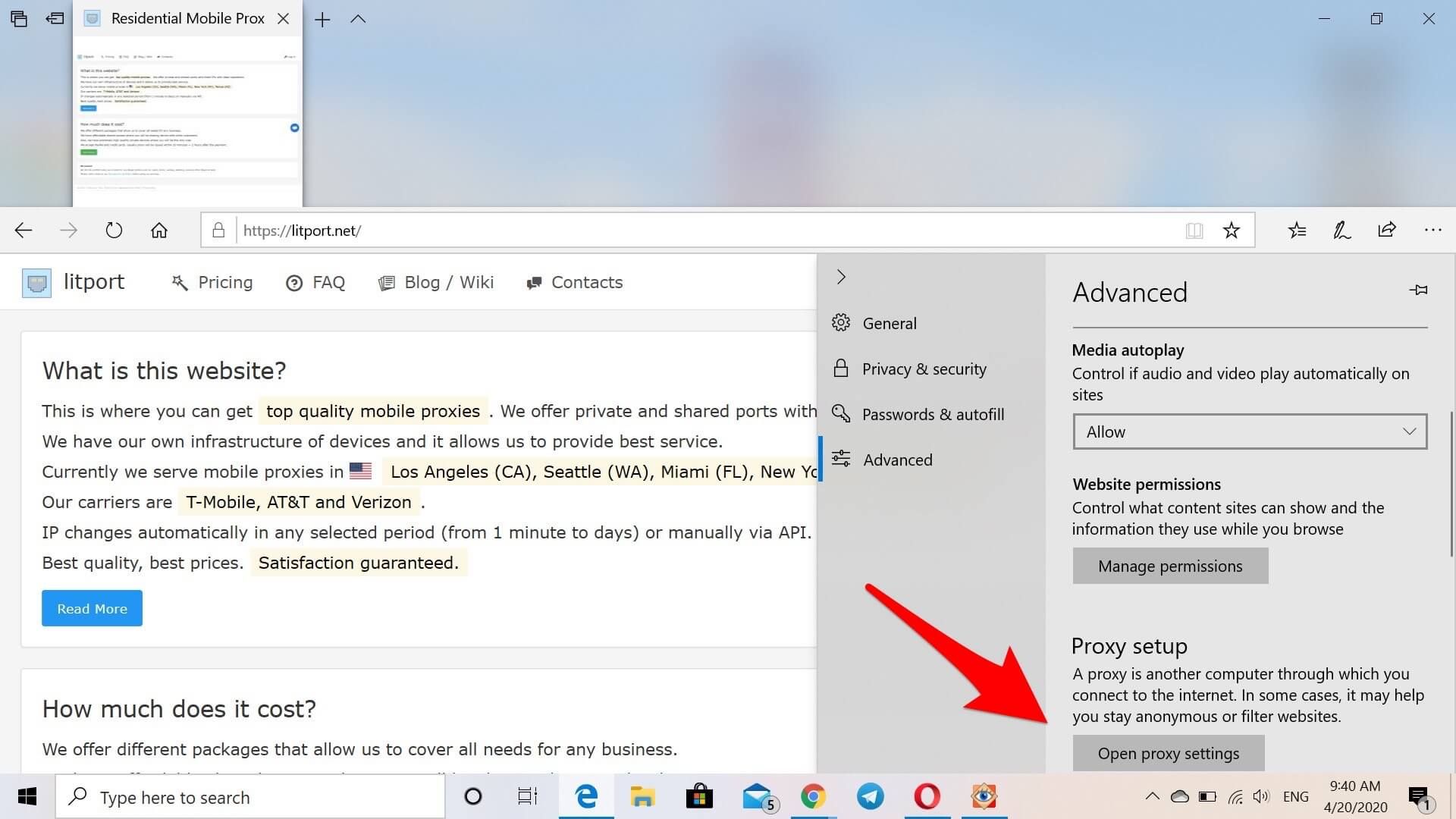Open the Contacts page link
Screen dimensions: 1456x819
(574, 282)
